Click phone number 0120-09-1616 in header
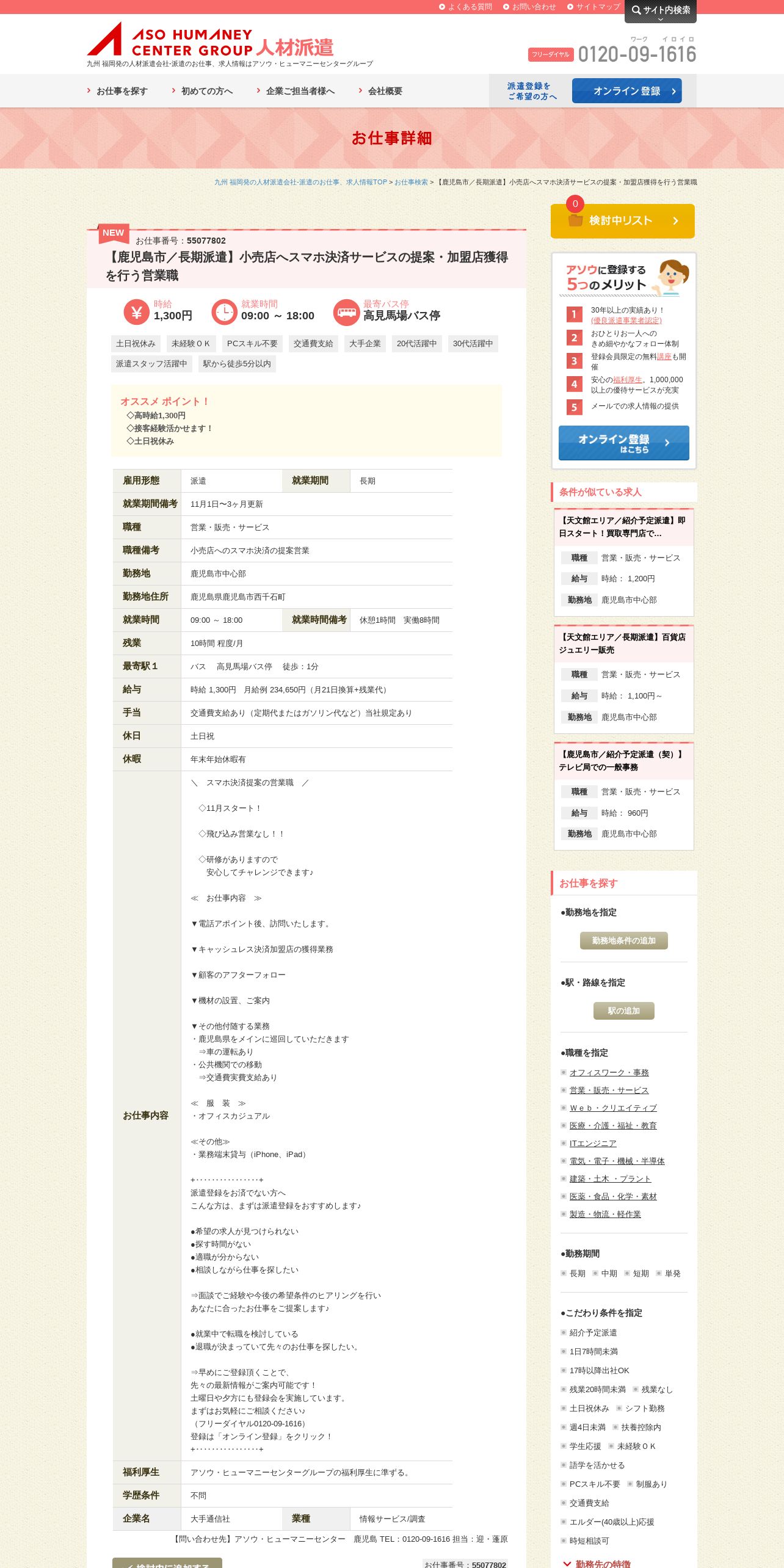Screen dimensions: 784x1568 (x=637, y=54)
